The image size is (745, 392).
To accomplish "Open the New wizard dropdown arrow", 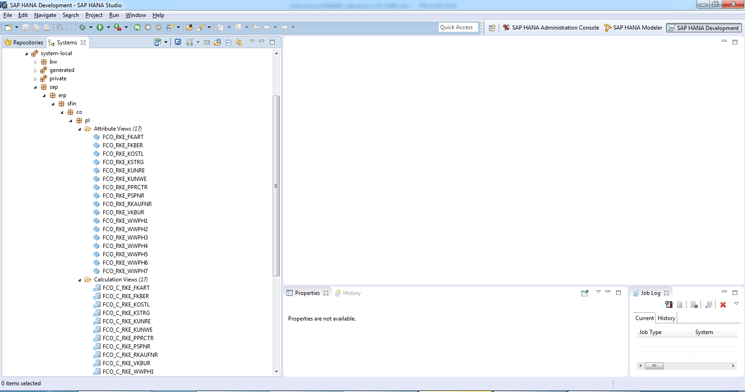I will tap(17, 28).
